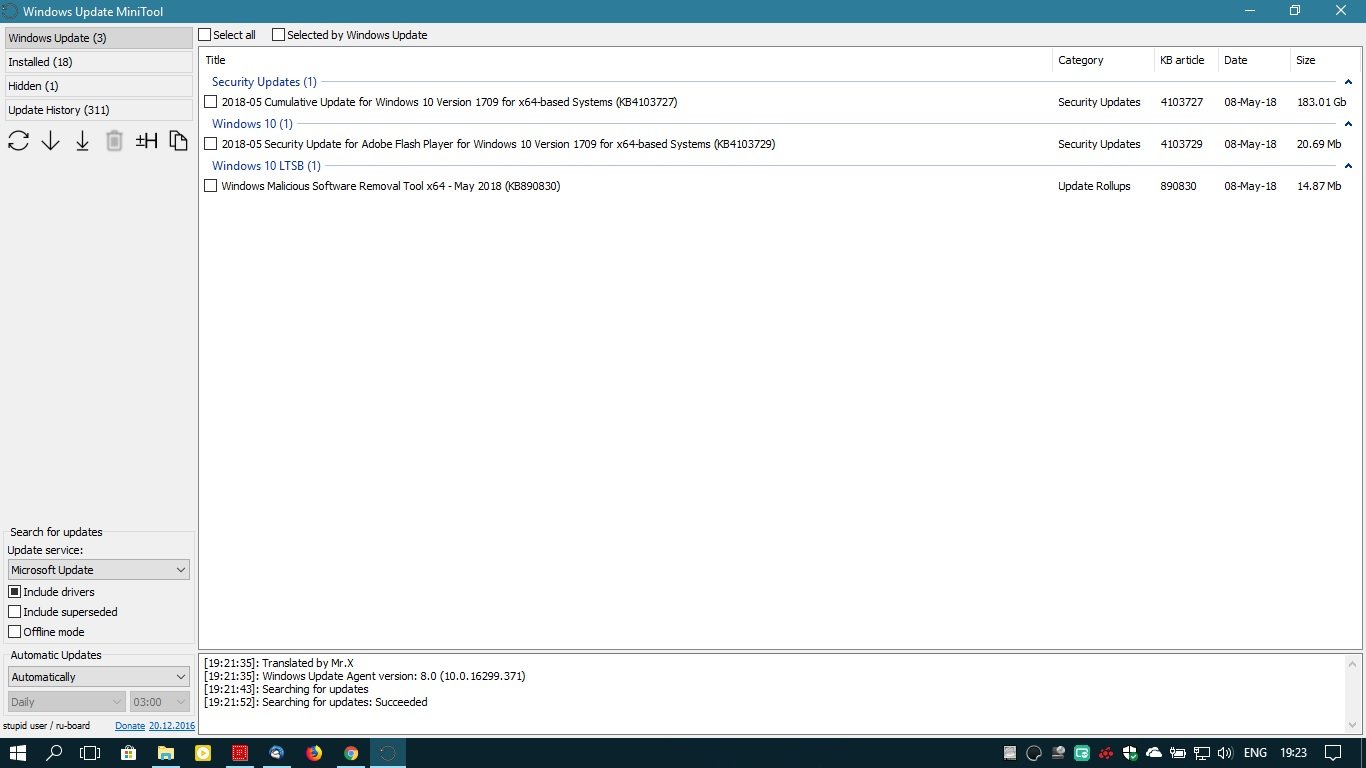This screenshot has height=768, width=1366.
Task: Click the copy links to clipboard icon
Action: (x=178, y=141)
